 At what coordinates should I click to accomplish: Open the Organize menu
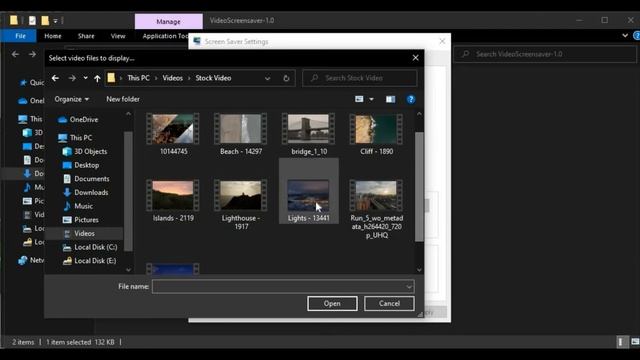coord(71,99)
